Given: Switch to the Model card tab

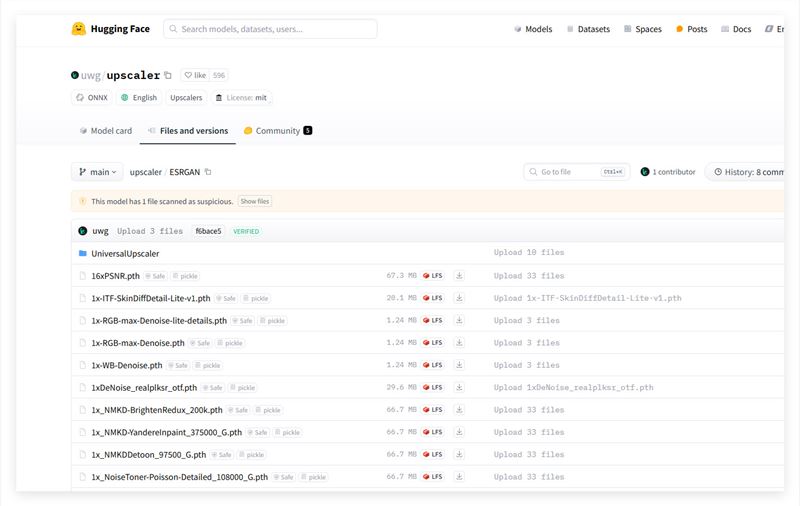Looking at the screenshot, I should click(x=106, y=131).
